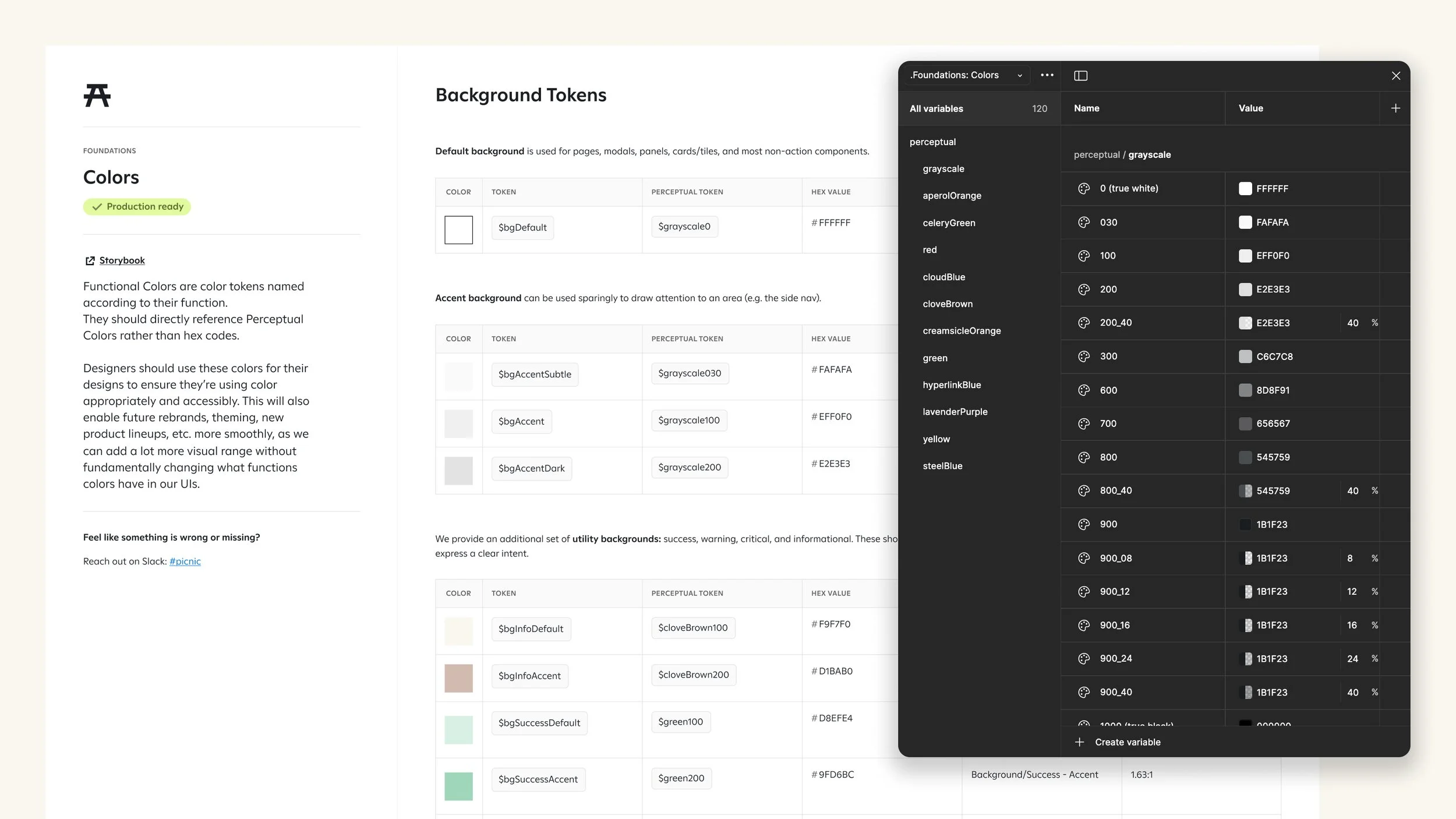Click Create variable at the panel bottom
Image resolution: width=1456 pixels, height=819 pixels.
click(1127, 742)
